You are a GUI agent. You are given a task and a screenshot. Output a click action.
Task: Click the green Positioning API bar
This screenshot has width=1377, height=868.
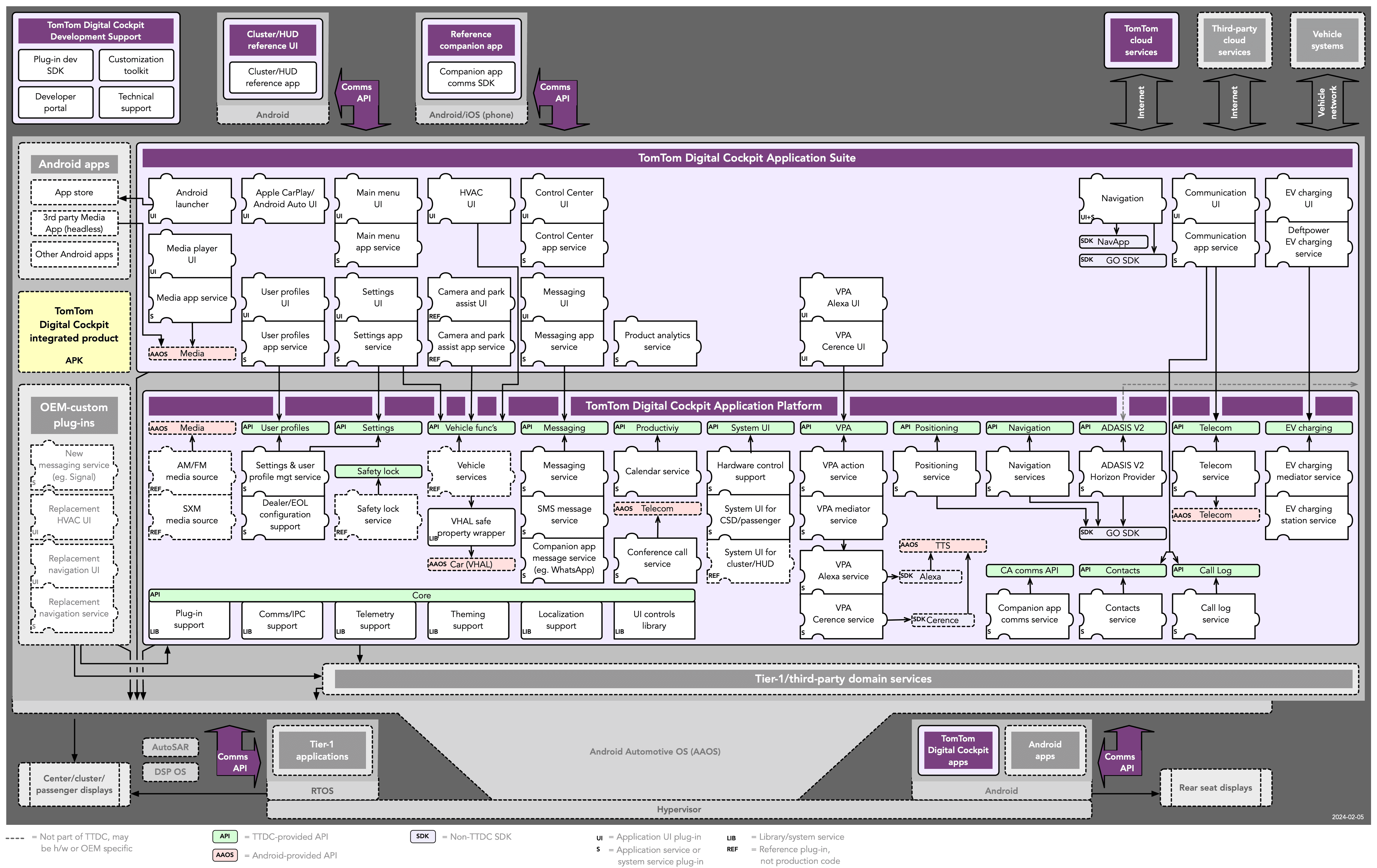(936, 427)
